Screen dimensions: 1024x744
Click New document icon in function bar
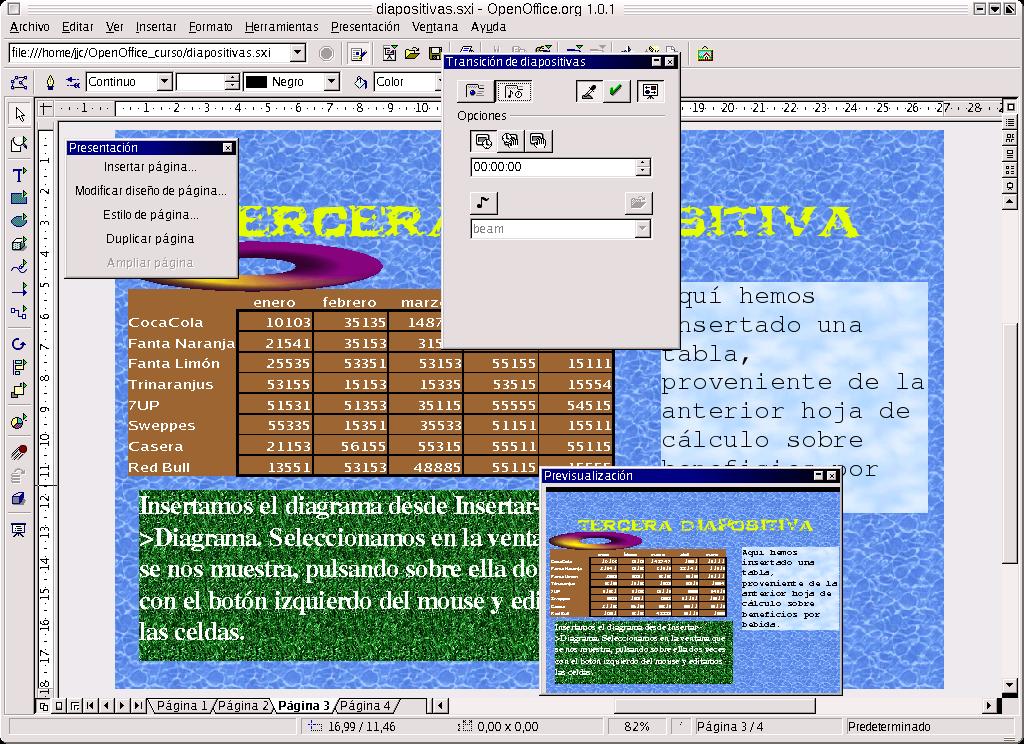click(x=390, y=54)
